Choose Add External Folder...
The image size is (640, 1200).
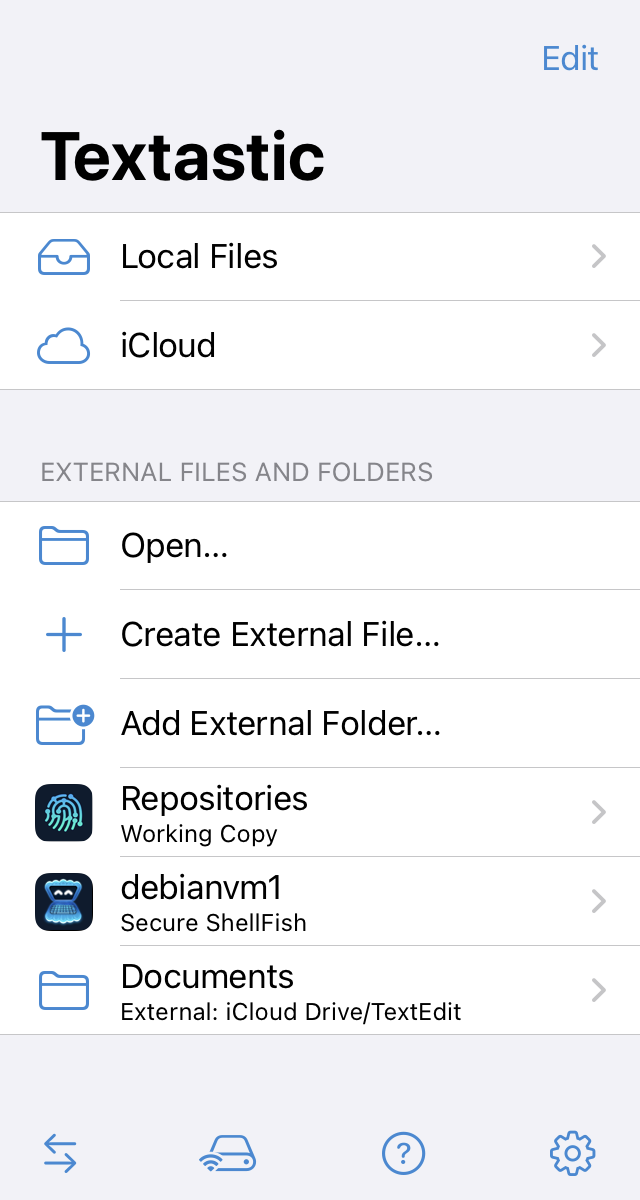281,724
